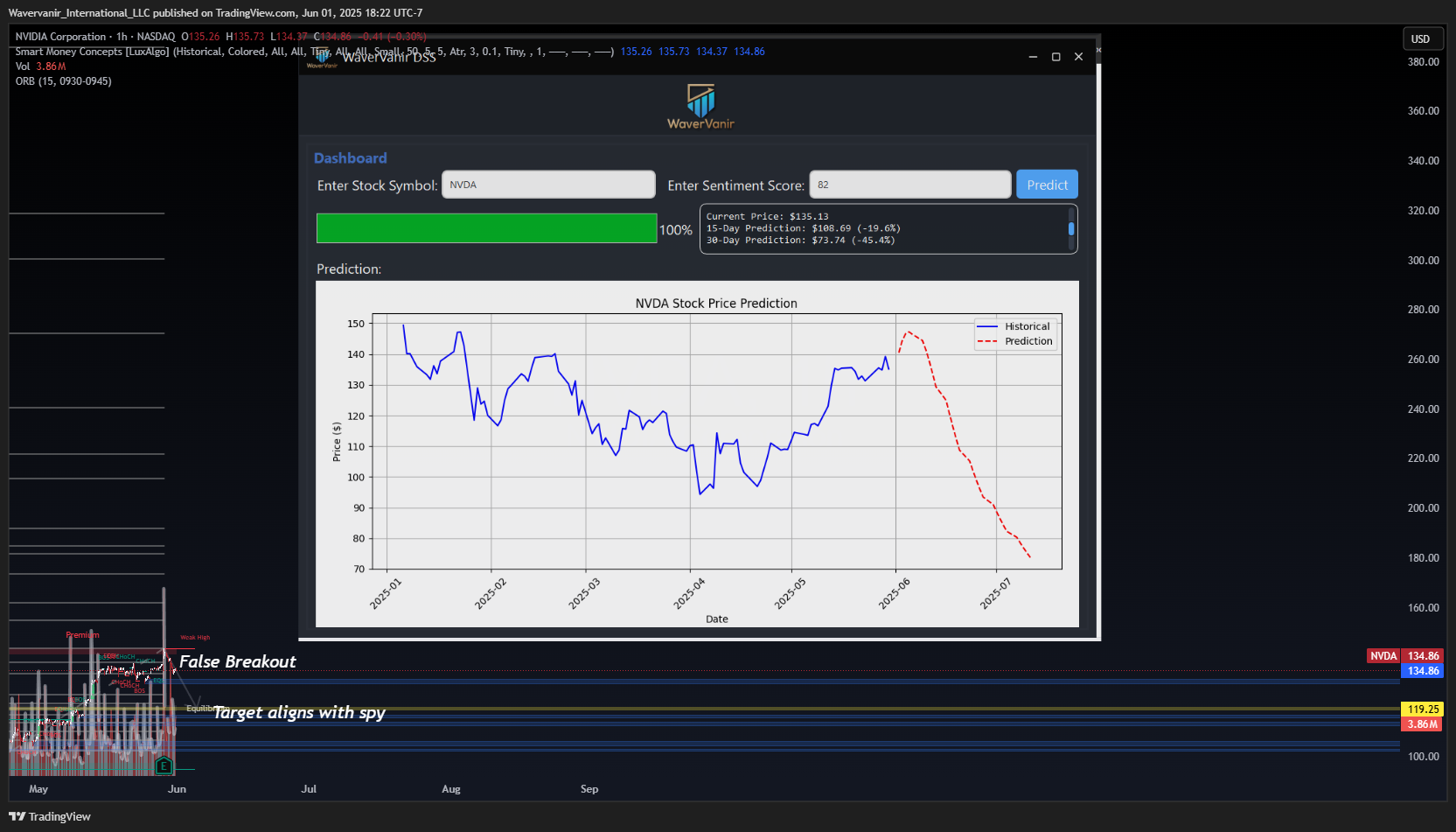
Task: Click the Vol 3.86M indicator label
Action: 40,66
